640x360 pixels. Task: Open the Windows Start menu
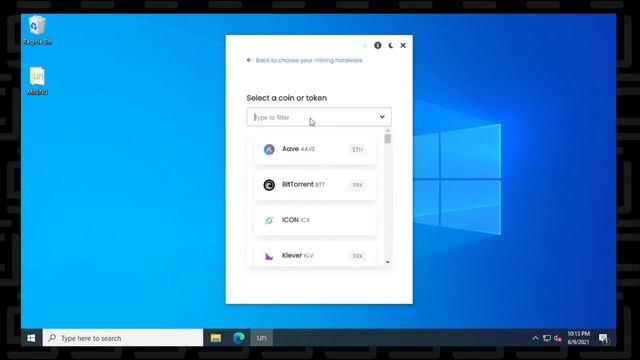click(x=31, y=338)
